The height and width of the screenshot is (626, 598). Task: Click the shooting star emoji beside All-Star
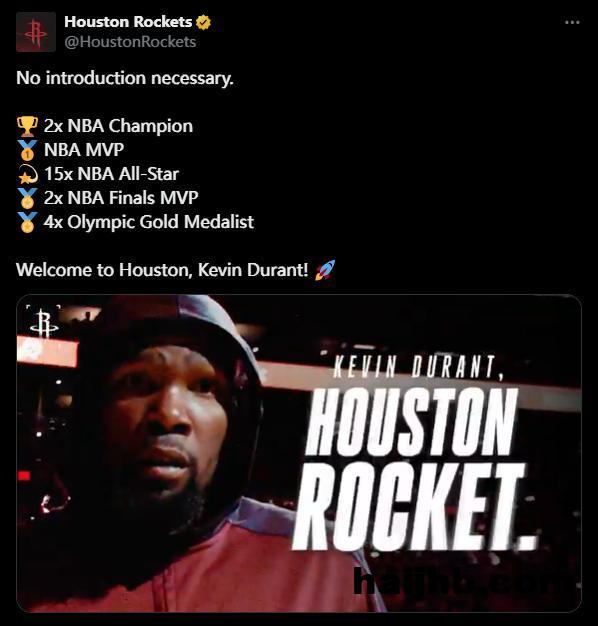28,174
